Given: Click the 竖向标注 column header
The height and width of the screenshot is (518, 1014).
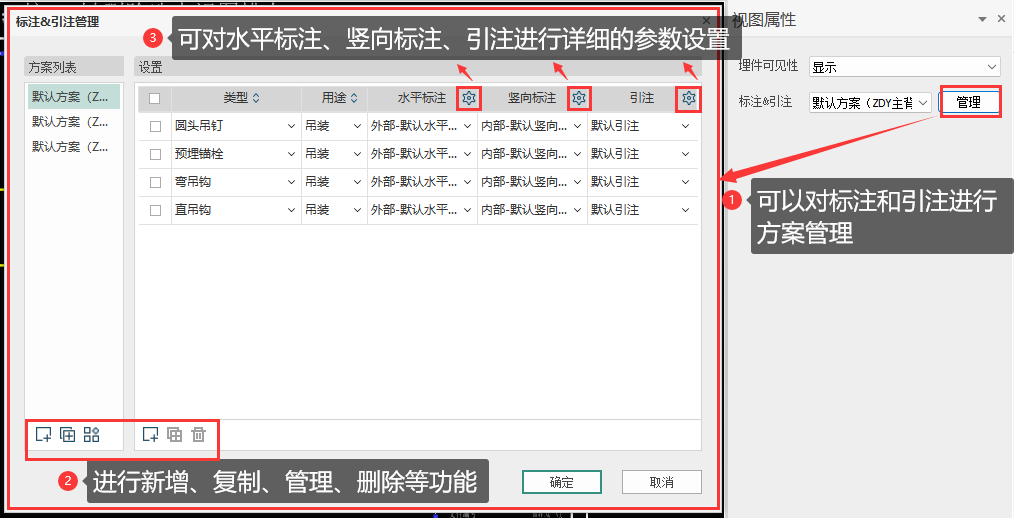Looking at the screenshot, I should 532,98.
